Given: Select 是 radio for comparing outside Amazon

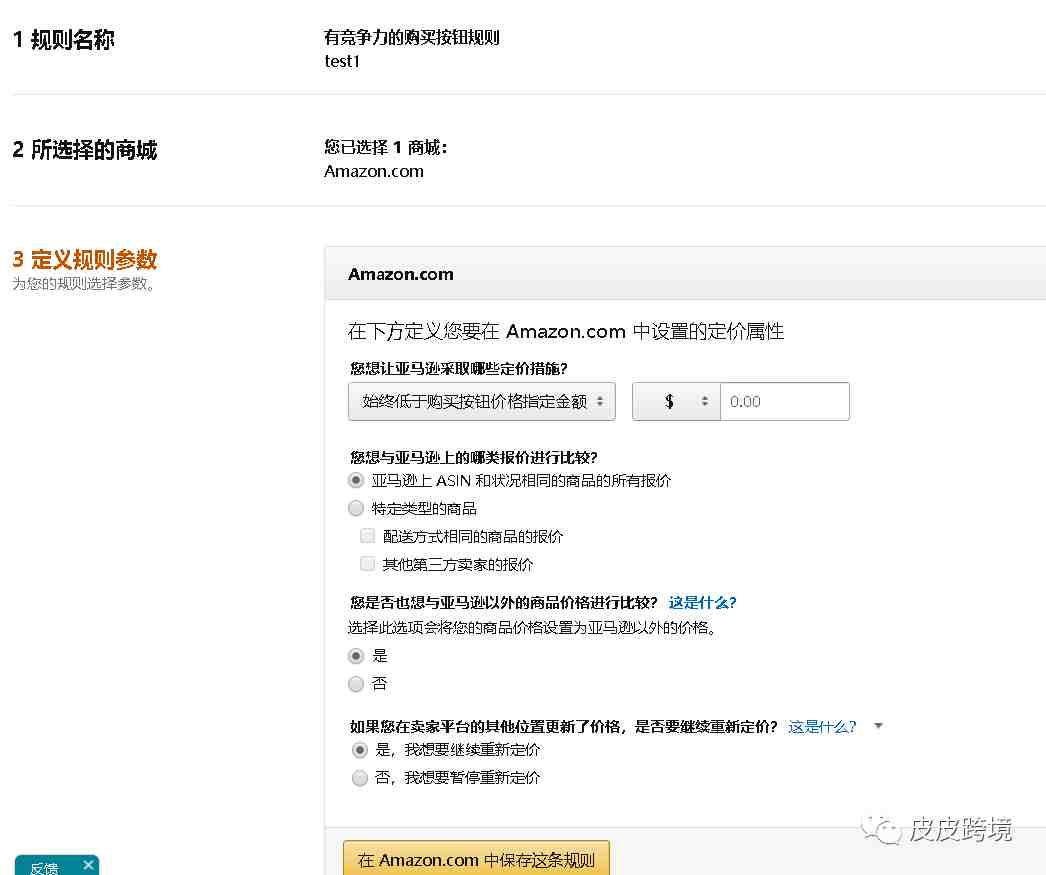Looking at the screenshot, I should click(x=356, y=656).
